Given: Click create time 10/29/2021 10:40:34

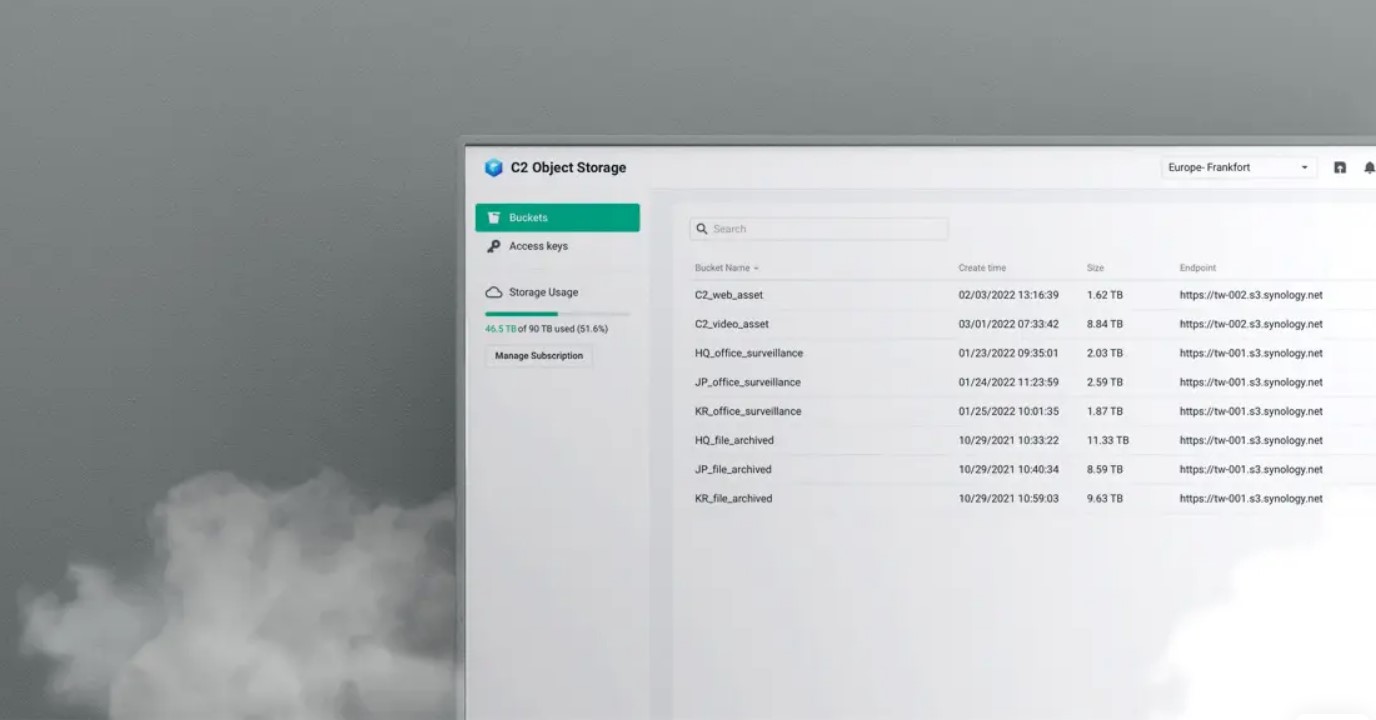Looking at the screenshot, I should click(1008, 469).
